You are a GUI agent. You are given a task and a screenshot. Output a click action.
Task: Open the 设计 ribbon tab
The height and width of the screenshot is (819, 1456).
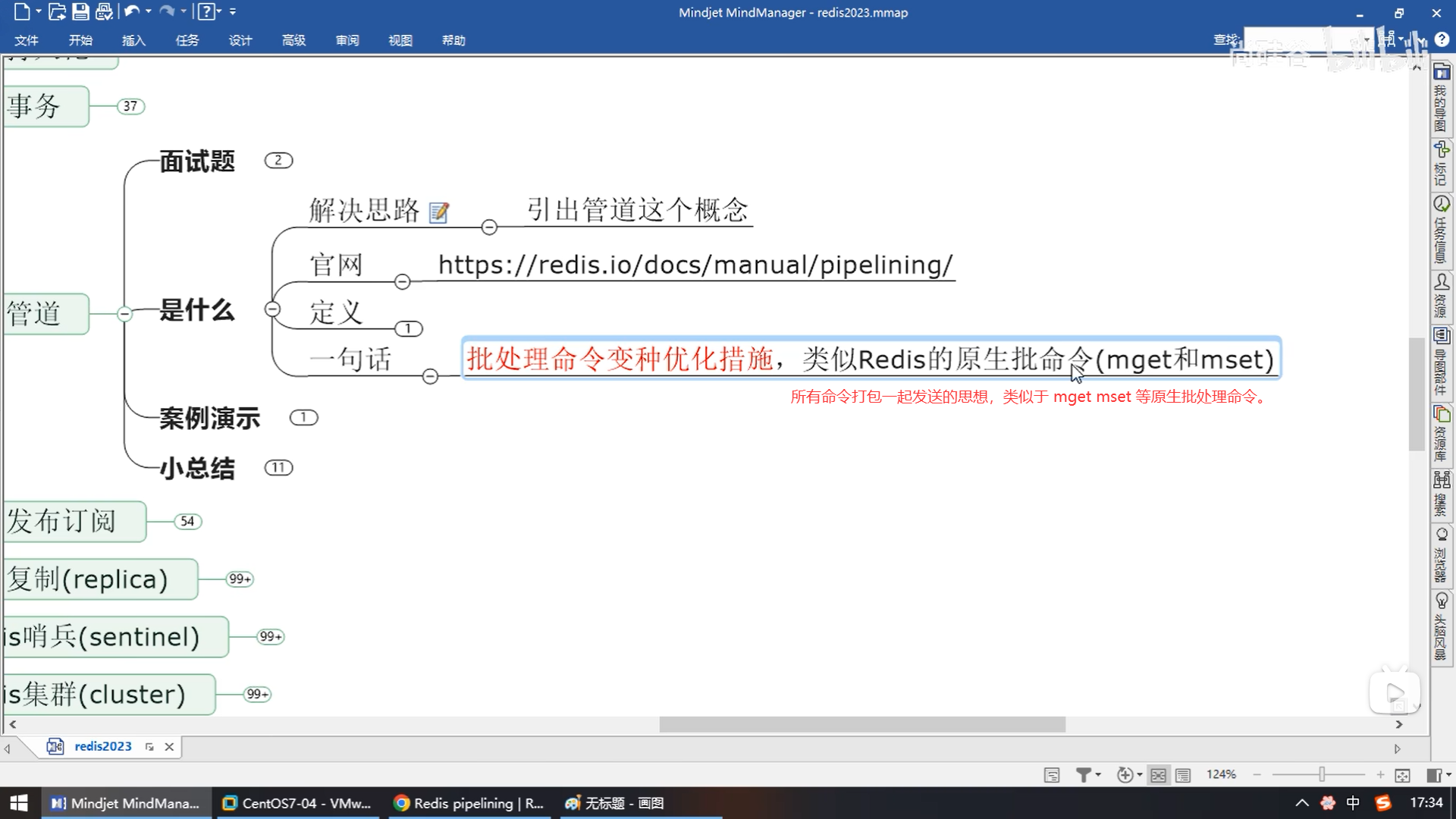point(240,40)
